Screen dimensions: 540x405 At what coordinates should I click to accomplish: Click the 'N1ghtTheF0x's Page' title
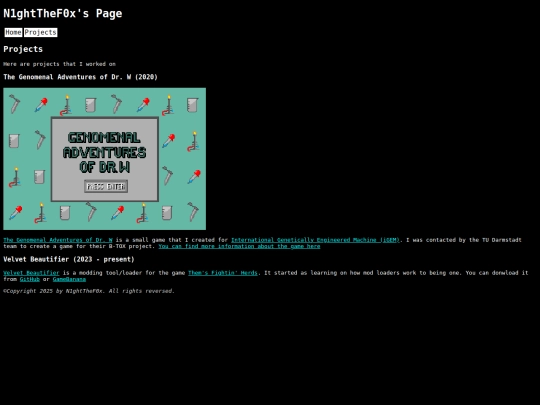pos(63,13)
